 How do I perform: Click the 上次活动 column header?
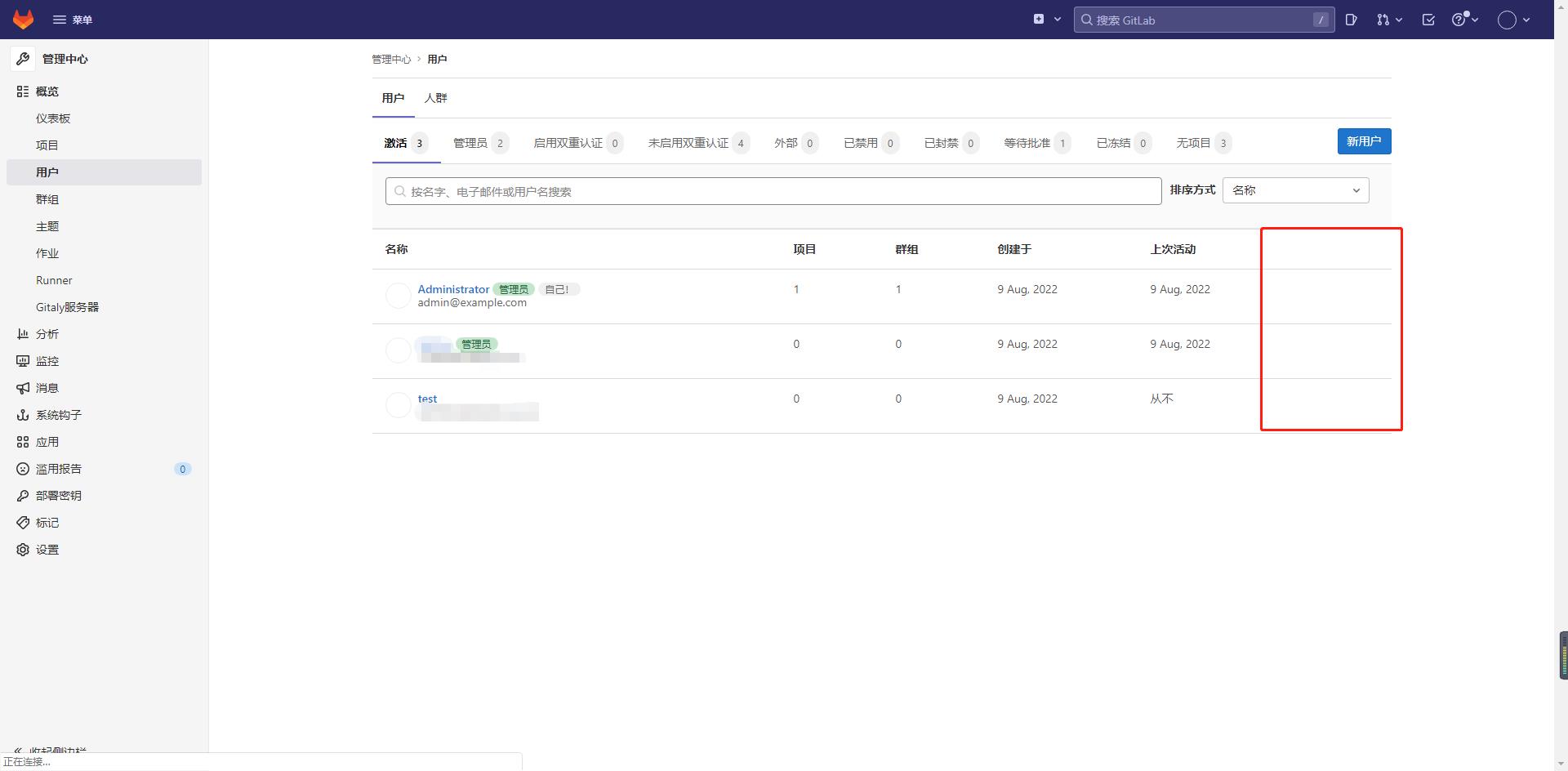(x=1173, y=249)
